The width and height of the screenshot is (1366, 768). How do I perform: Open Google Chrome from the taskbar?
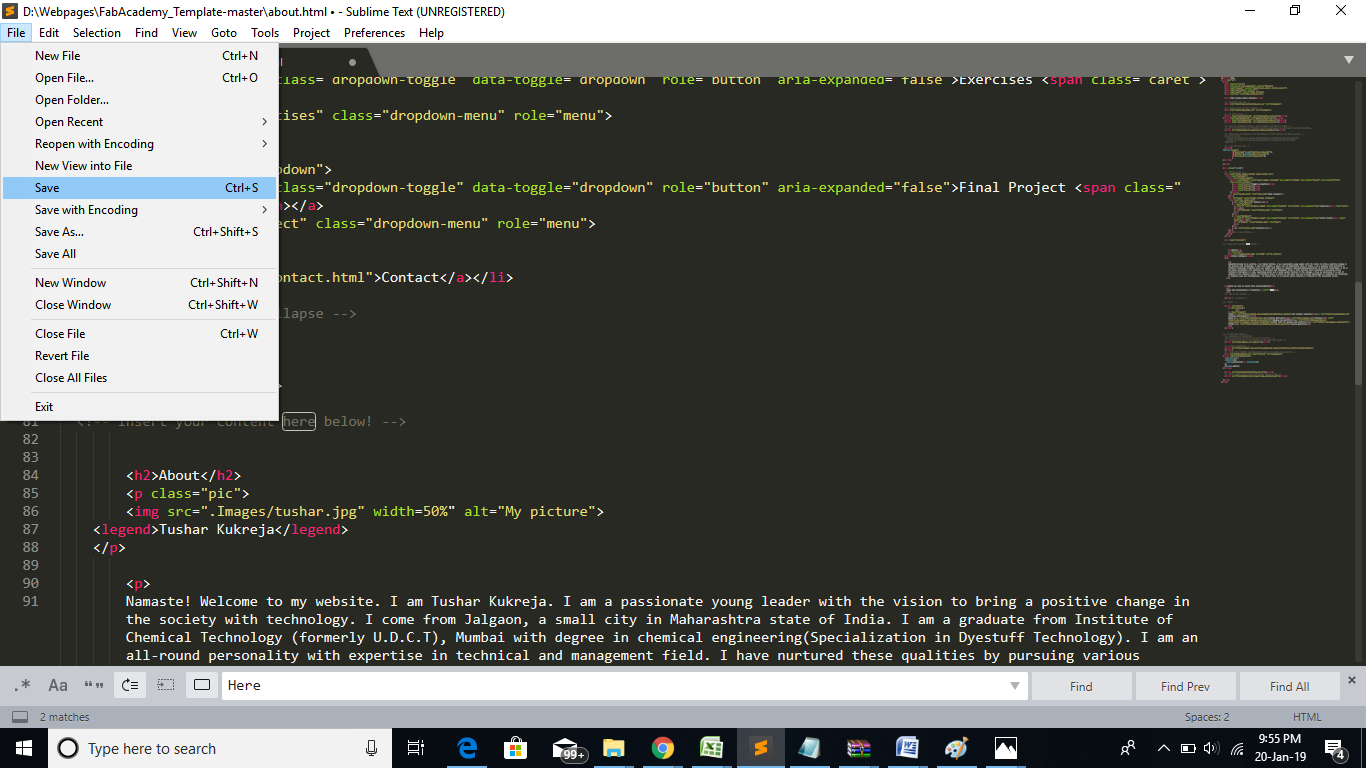[x=662, y=748]
